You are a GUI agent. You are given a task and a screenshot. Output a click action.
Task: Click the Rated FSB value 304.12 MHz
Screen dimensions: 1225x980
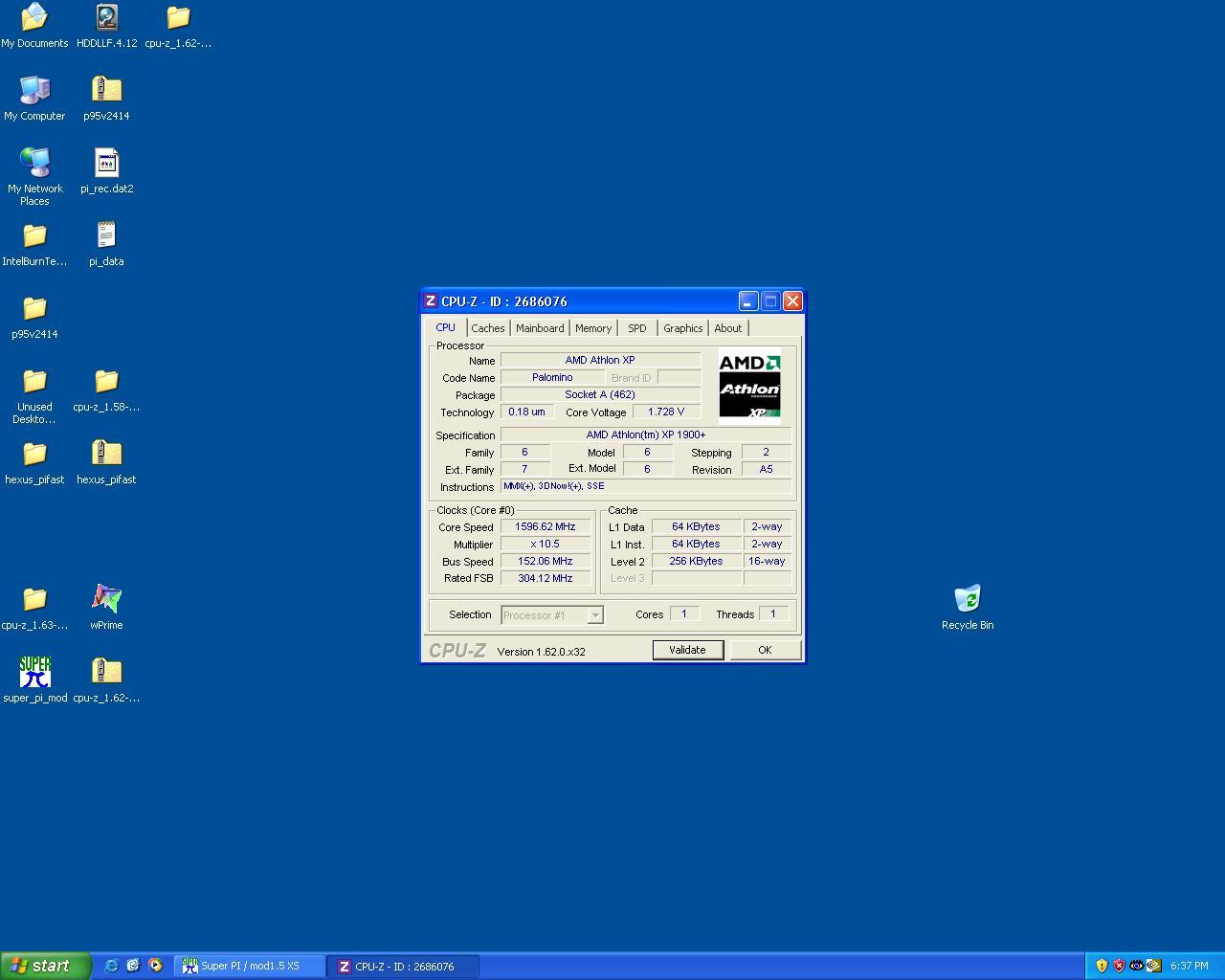(x=546, y=578)
